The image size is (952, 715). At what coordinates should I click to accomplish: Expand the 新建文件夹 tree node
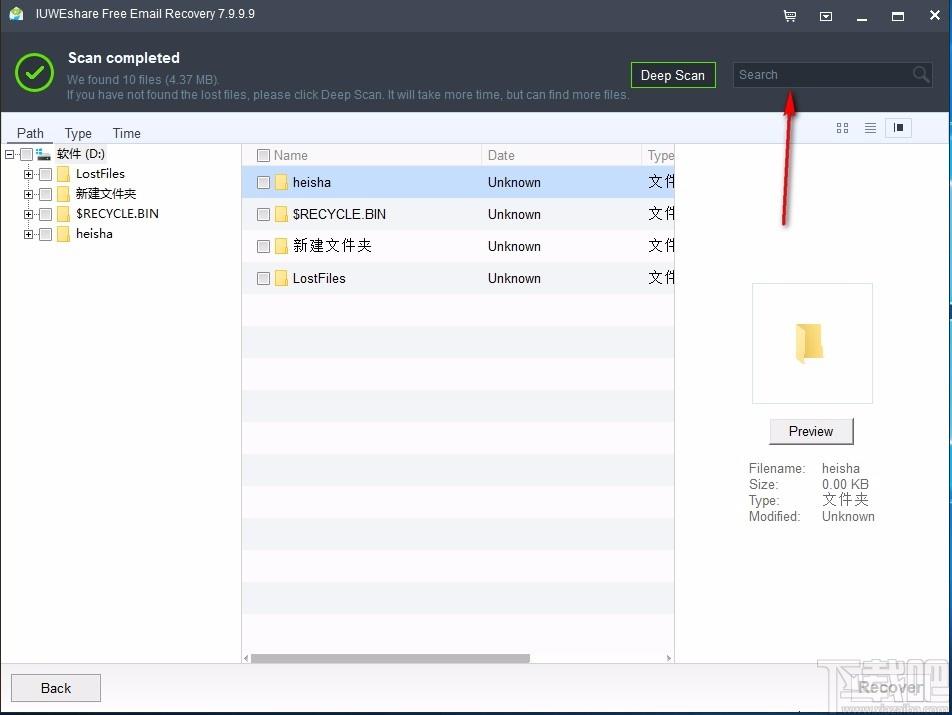pos(28,194)
